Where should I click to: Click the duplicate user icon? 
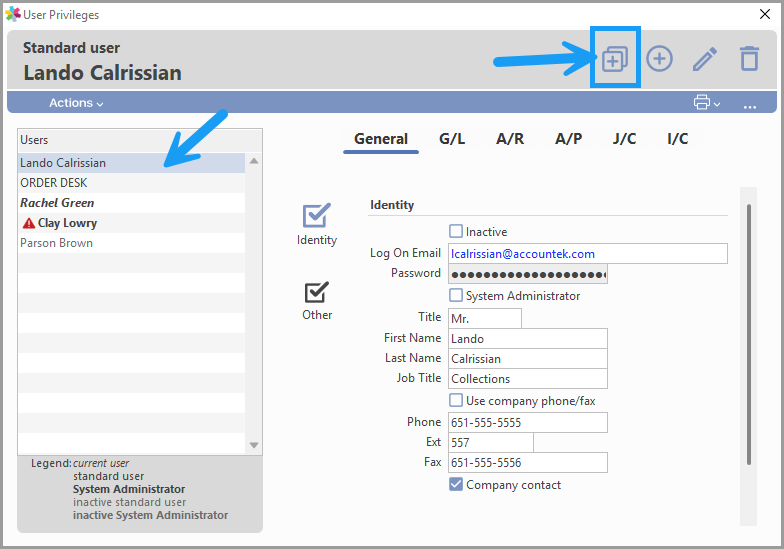click(614, 59)
